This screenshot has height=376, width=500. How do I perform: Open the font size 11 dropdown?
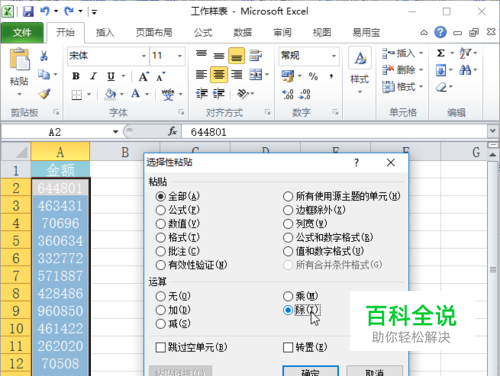click(180, 56)
